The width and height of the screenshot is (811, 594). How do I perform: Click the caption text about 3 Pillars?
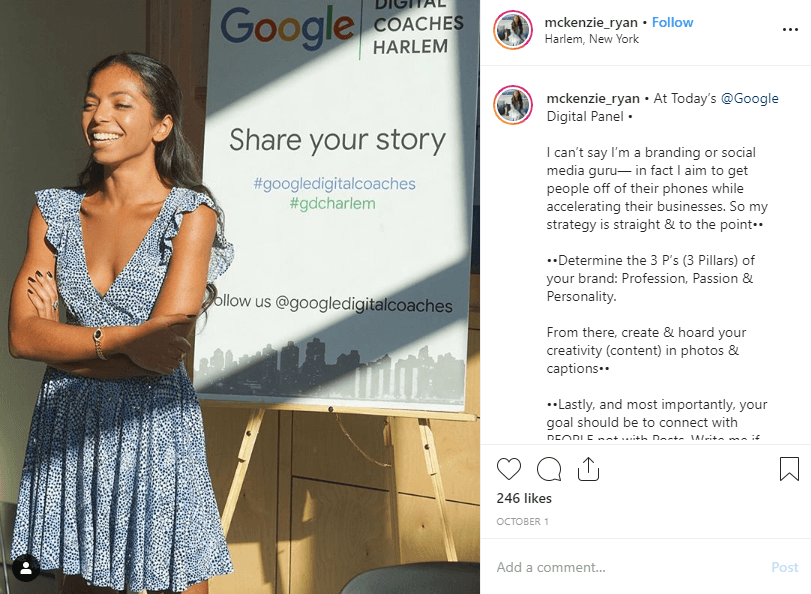pos(650,278)
